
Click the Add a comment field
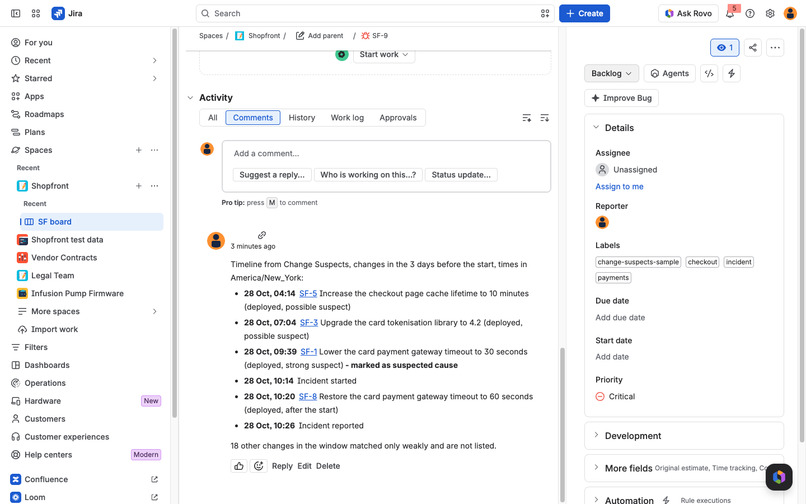386,154
